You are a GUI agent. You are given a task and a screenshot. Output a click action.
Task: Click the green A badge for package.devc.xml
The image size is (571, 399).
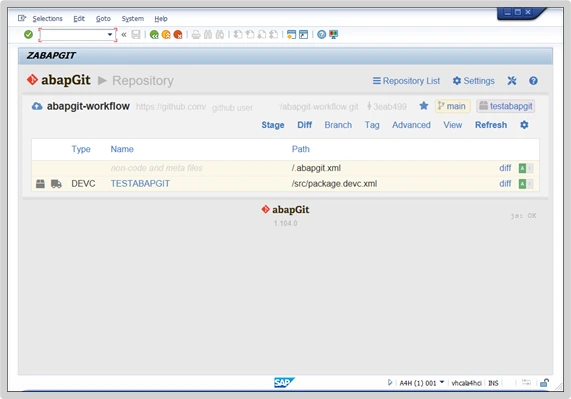pos(522,184)
